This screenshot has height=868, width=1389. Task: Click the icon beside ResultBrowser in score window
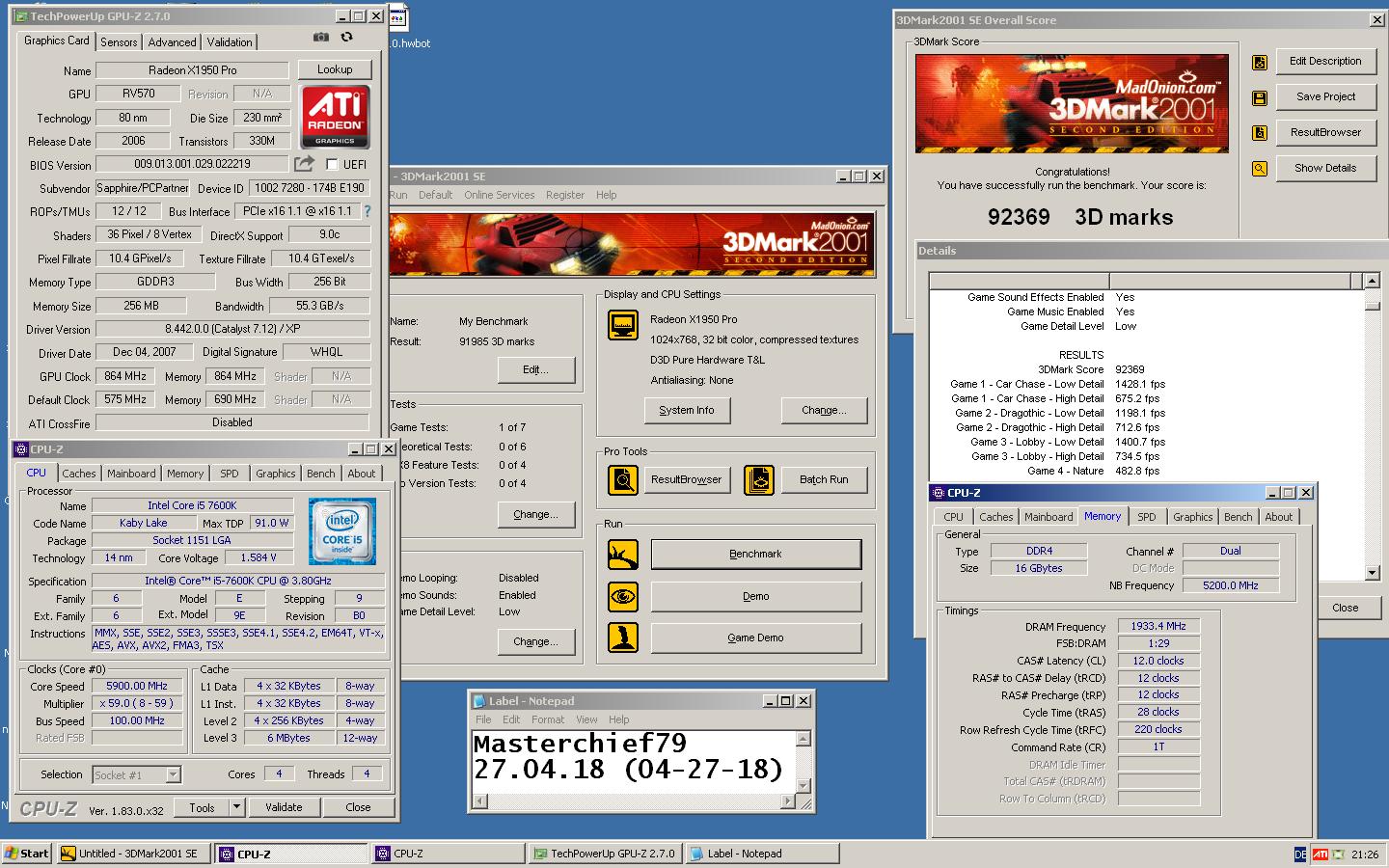[x=1260, y=133]
